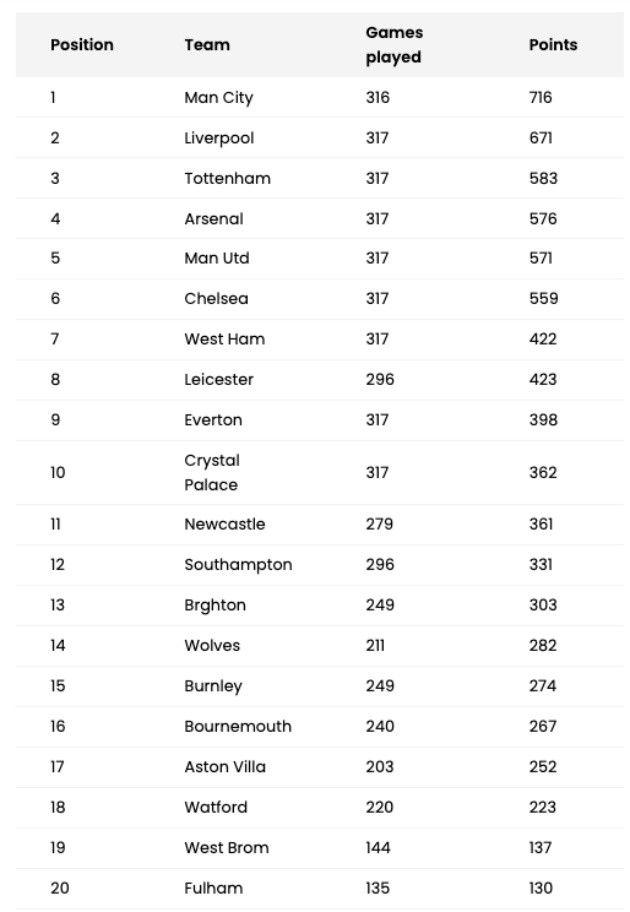The height and width of the screenshot is (912, 630).
Task: Click the Position column header
Action: coord(82,45)
